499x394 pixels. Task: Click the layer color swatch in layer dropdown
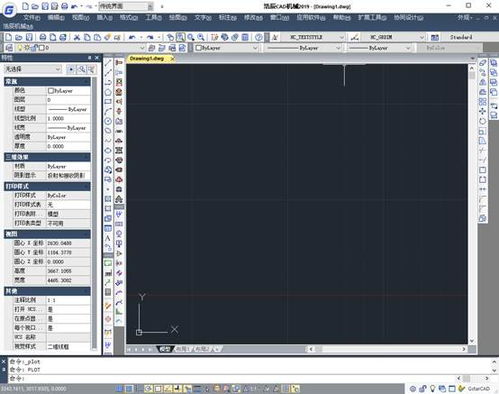[42, 48]
